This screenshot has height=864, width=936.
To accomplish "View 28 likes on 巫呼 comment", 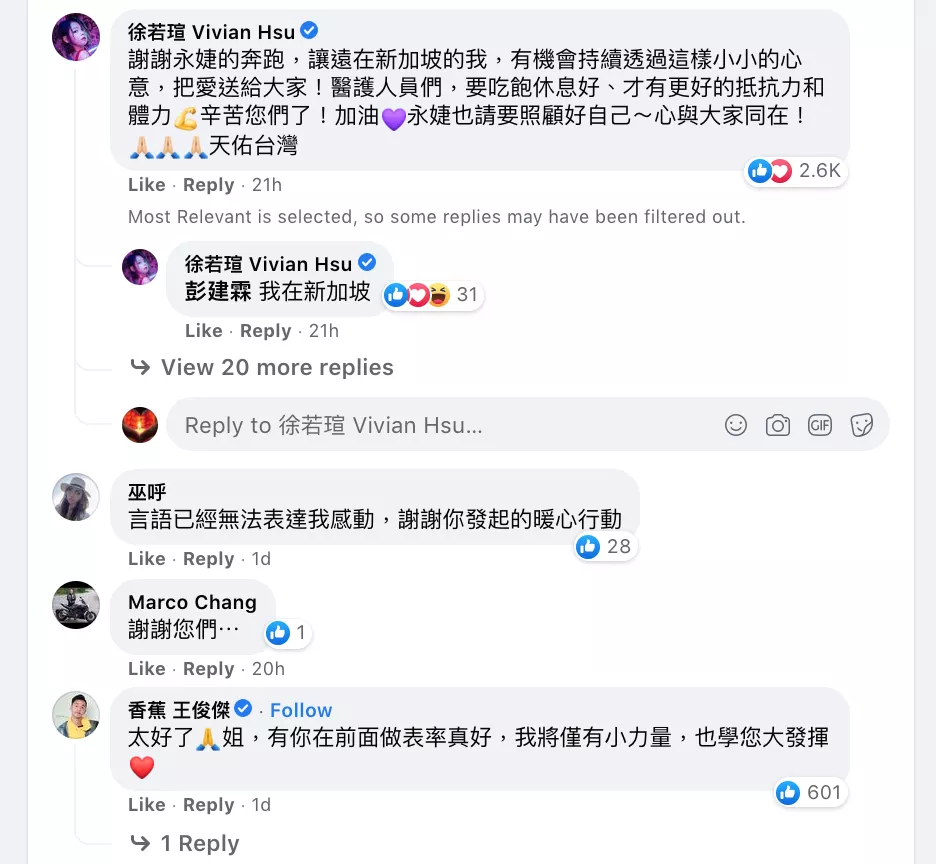I will (604, 546).
